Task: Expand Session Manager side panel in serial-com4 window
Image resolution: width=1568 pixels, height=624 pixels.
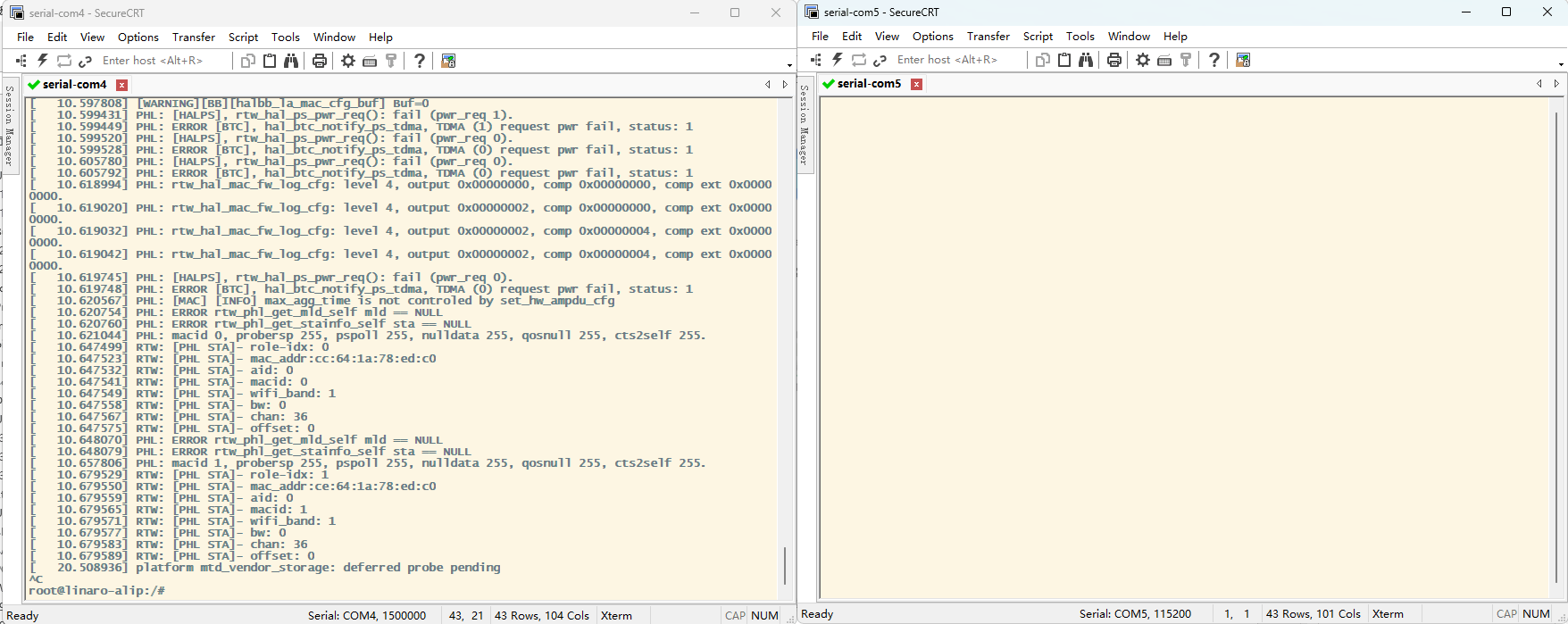Action: [10, 126]
